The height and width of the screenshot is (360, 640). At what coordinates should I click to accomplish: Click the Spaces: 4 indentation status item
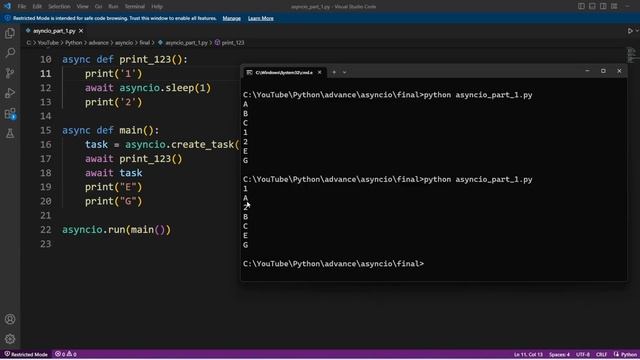coord(559,354)
